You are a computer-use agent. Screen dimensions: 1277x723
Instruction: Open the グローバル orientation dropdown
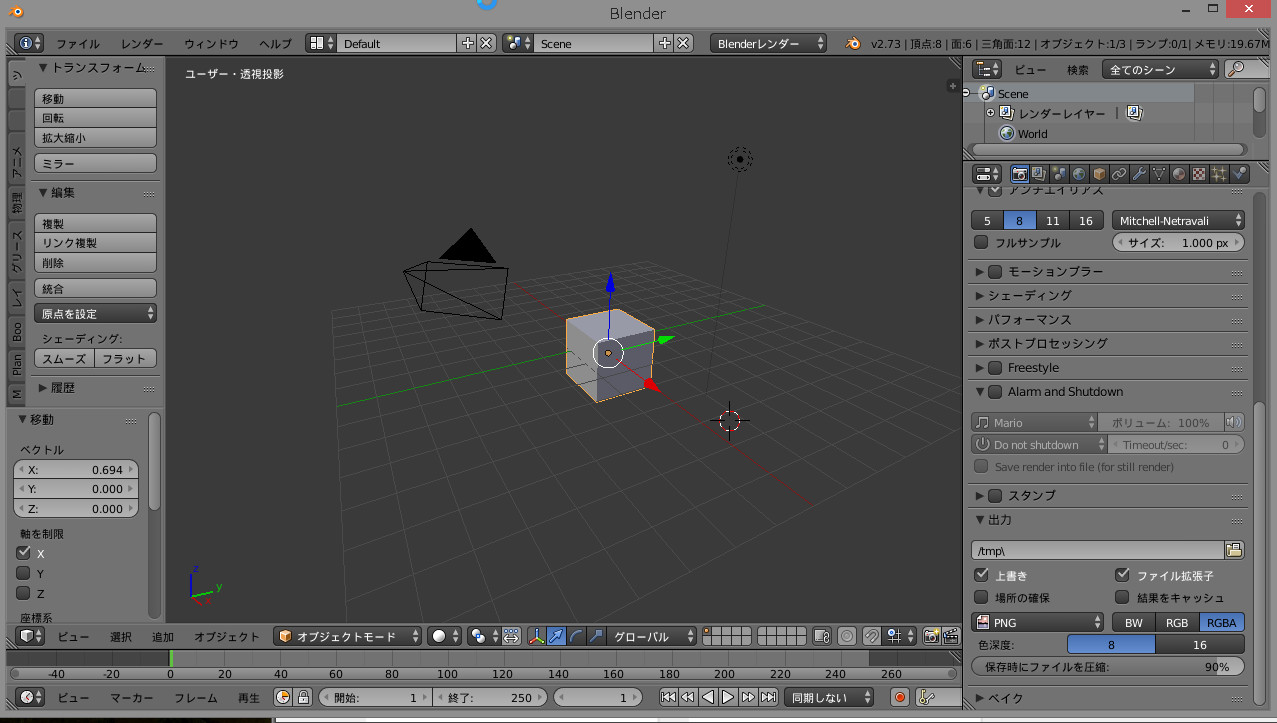point(653,636)
